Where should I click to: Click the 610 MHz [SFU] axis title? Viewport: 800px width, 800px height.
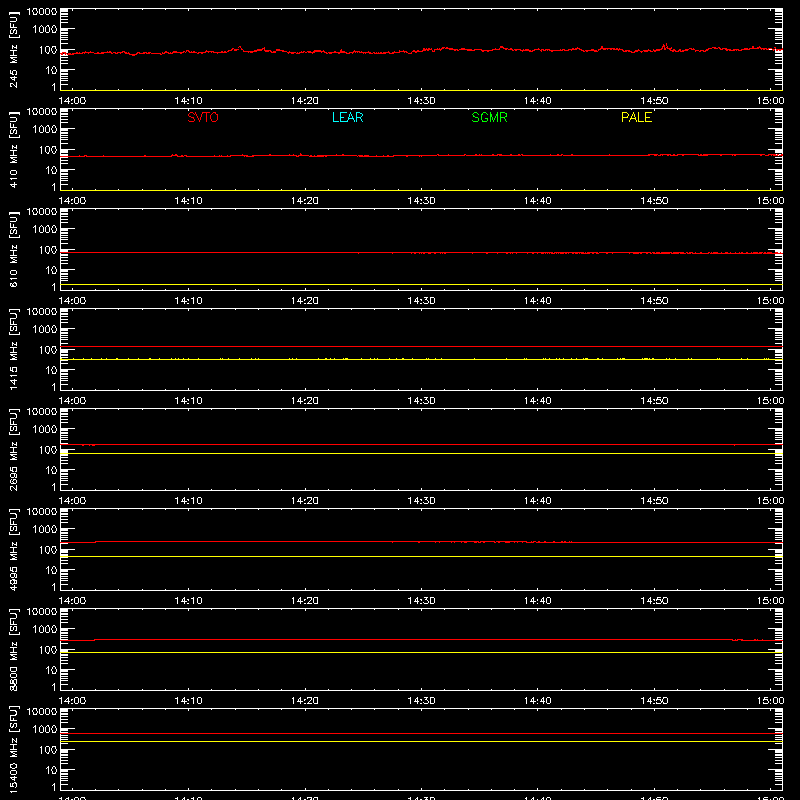click(x=13, y=249)
